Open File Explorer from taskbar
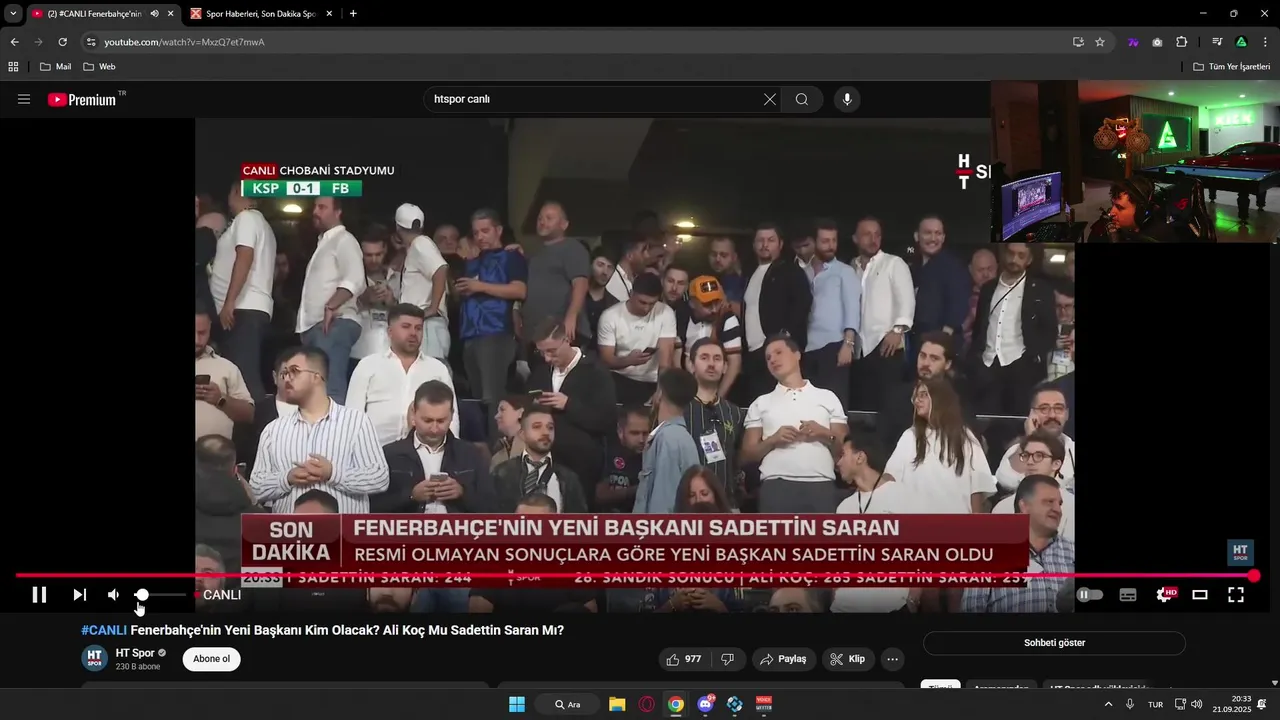 (617, 704)
